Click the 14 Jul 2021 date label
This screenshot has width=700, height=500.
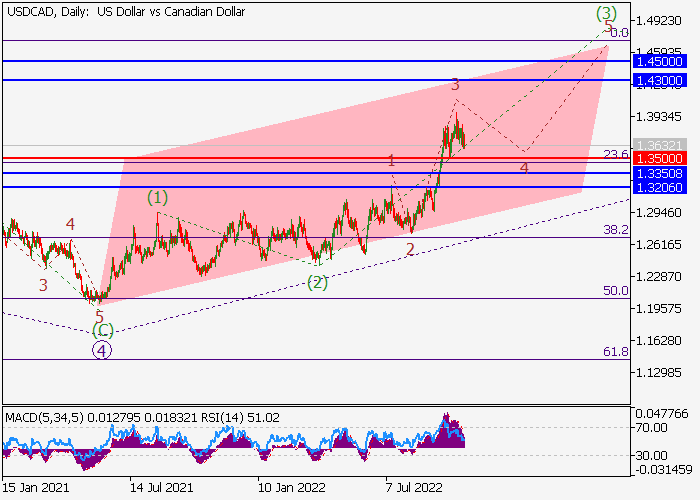click(x=162, y=488)
